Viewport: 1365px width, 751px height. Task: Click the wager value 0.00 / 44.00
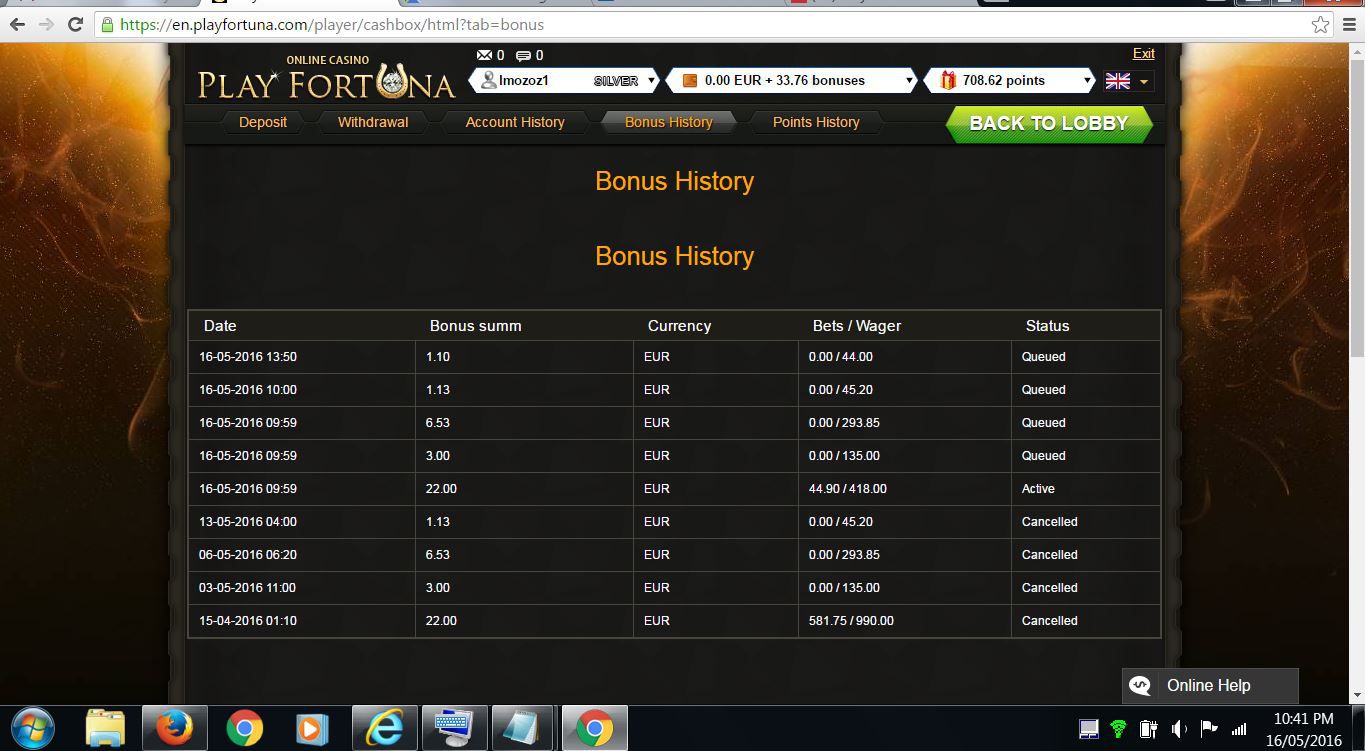pyautogui.click(x=841, y=357)
